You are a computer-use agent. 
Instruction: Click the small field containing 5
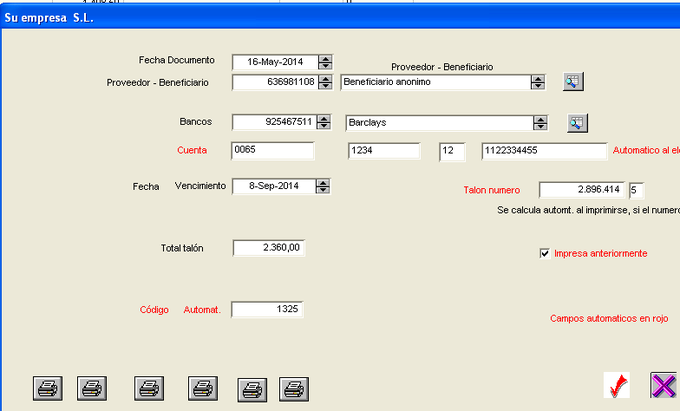click(x=636, y=190)
